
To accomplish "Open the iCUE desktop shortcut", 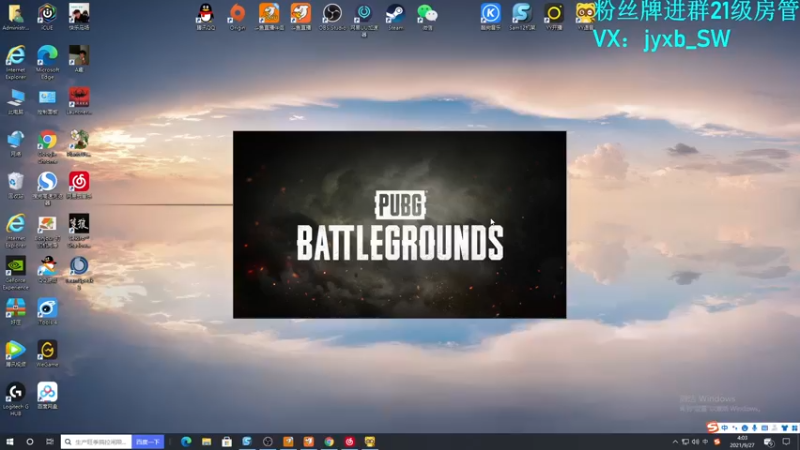I will 47,17.
